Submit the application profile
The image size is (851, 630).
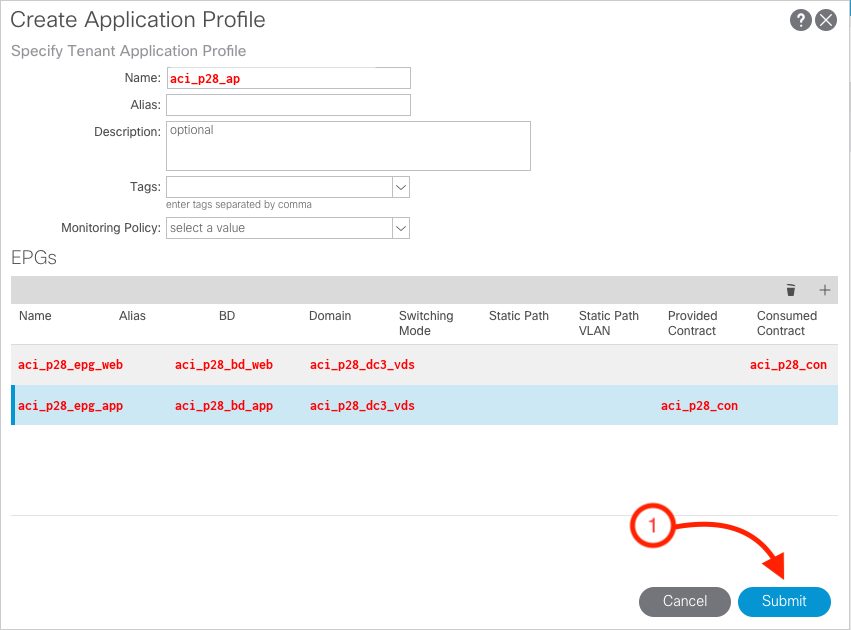(x=784, y=601)
